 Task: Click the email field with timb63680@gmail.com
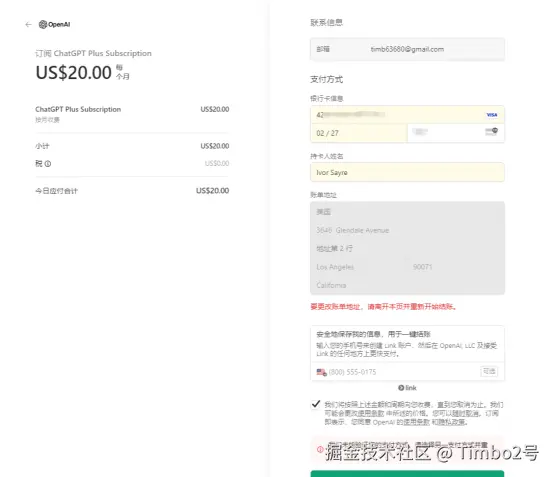click(407, 49)
